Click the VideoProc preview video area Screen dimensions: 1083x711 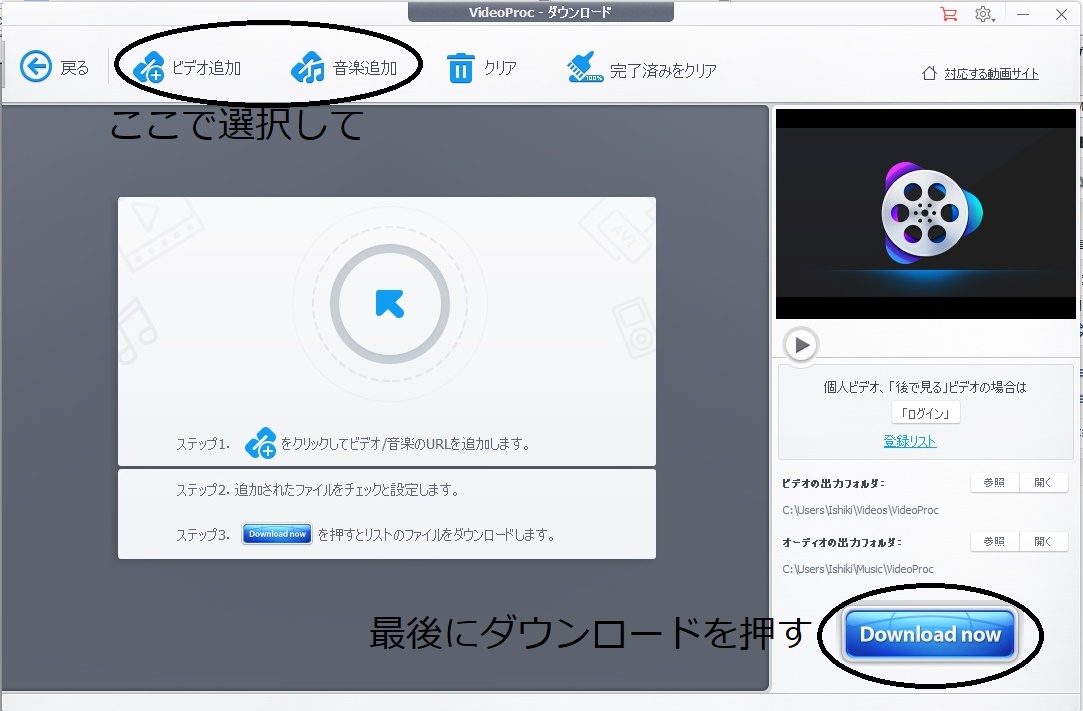pyautogui.click(x=926, y=214)
